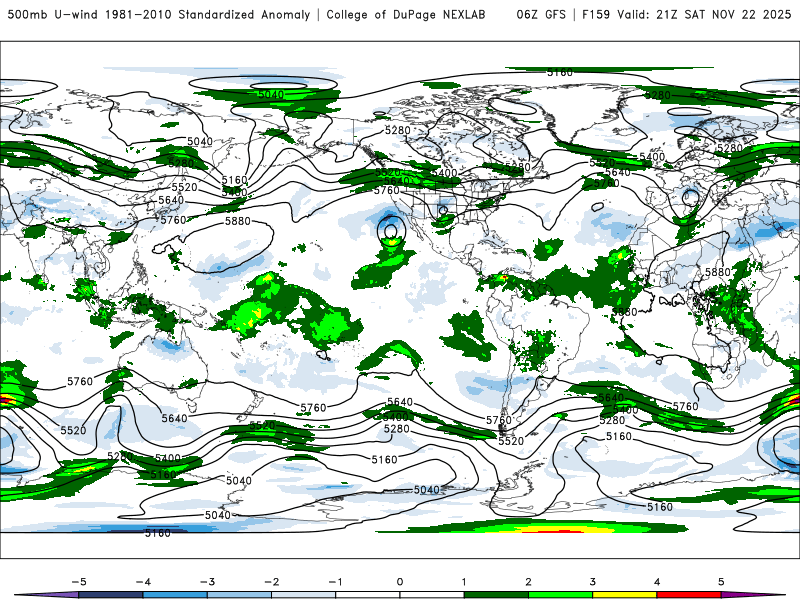Click the positive '4' colorbar tick label
The width and height of the screenshot is (800, 600).
(657, 582)
